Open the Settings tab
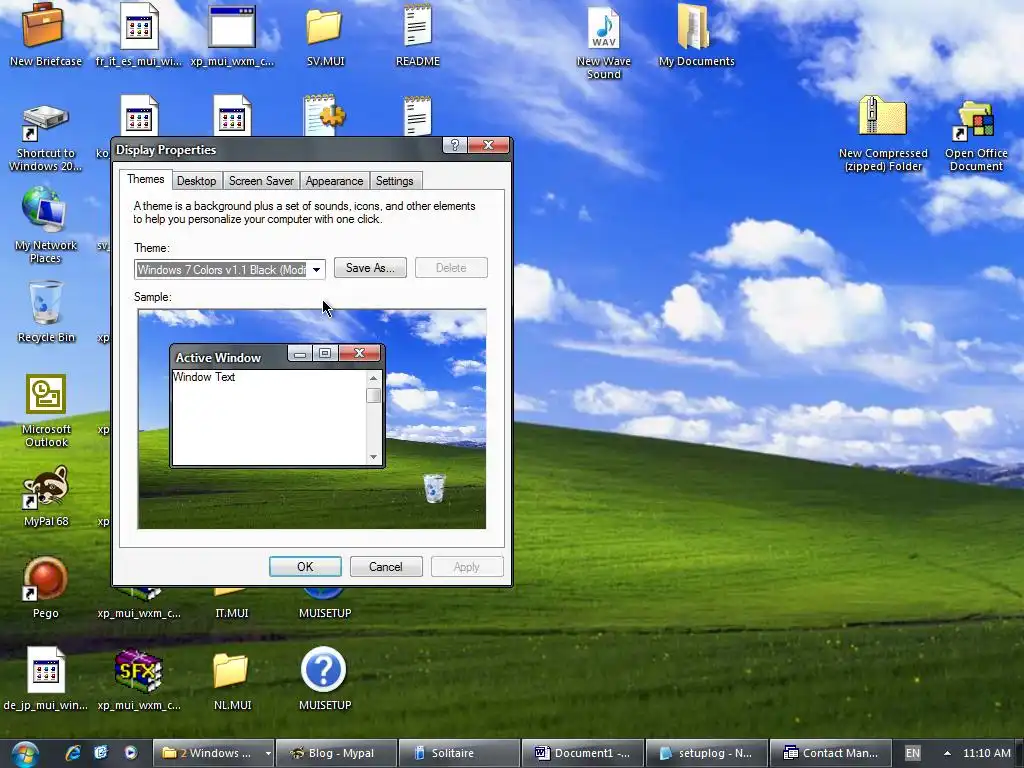The height and width of the screenshot is (768, 1024). point(394,181)
